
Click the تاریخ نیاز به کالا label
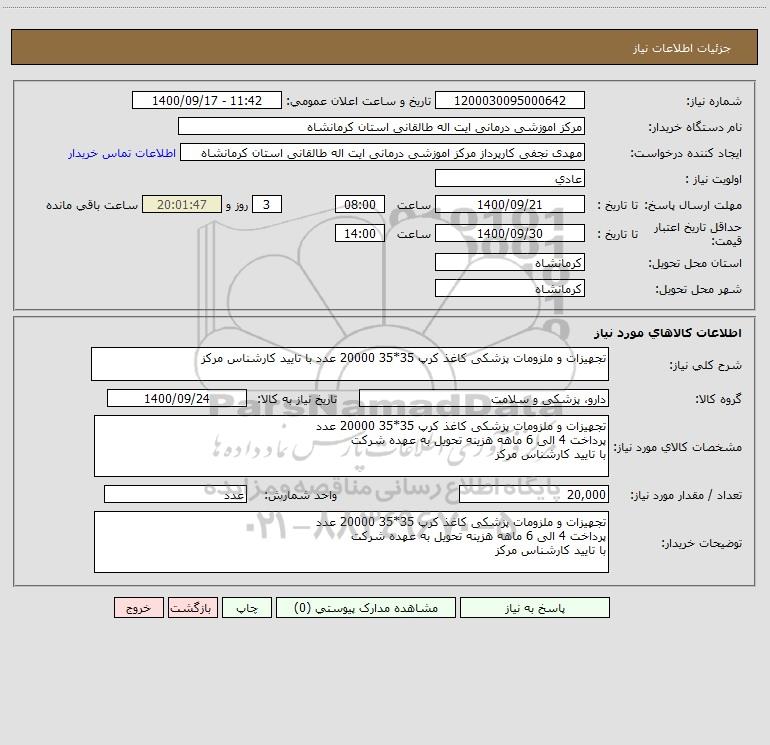point(298,399)
